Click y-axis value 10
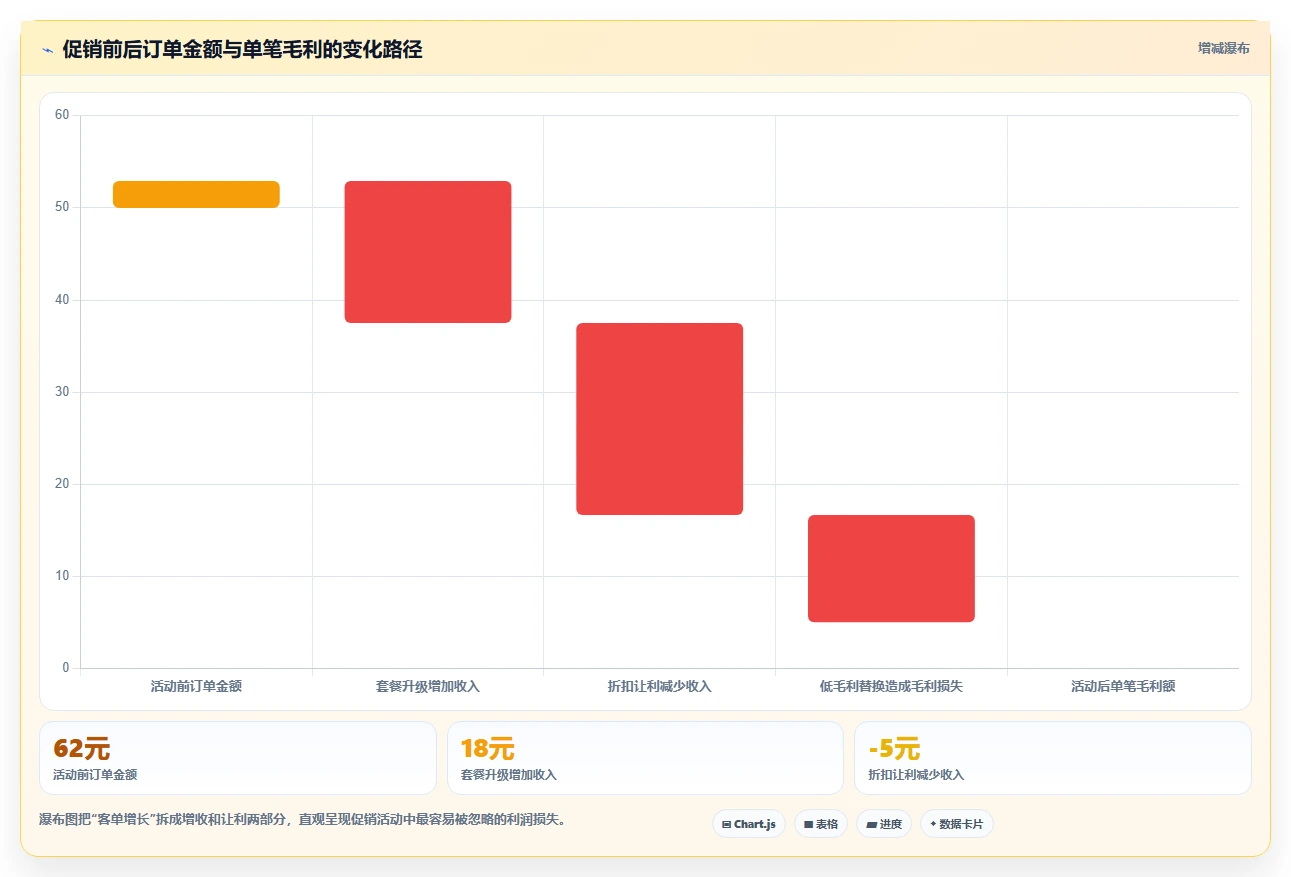 (62, 575)
